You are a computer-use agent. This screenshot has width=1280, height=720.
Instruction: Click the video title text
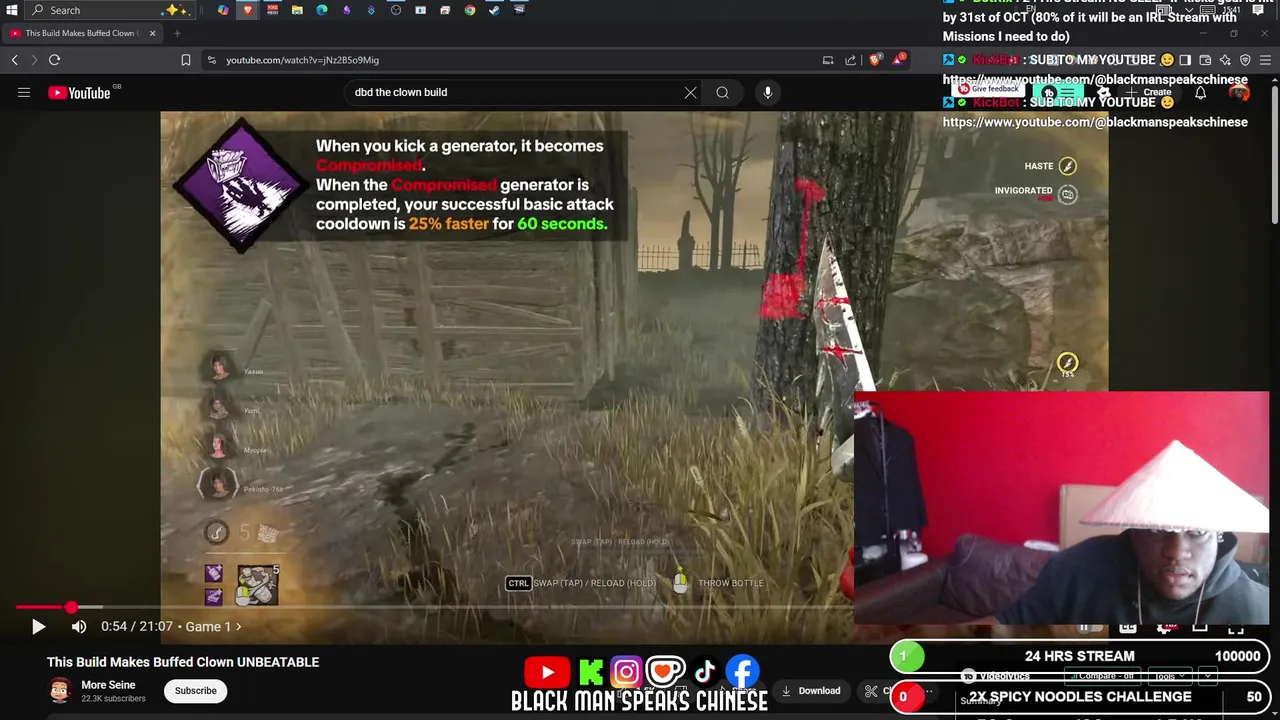pos(183,662)
